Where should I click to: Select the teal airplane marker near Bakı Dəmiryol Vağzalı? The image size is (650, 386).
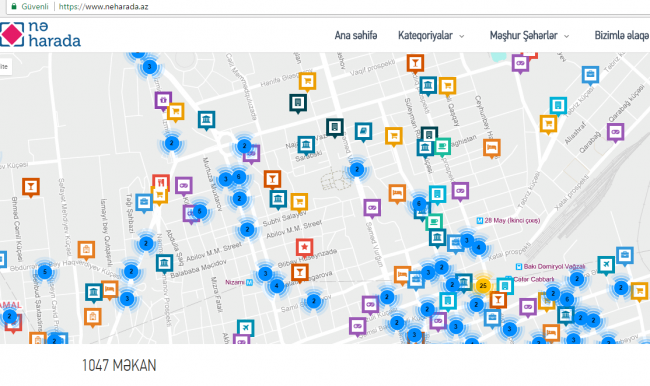tap(606, 265)
